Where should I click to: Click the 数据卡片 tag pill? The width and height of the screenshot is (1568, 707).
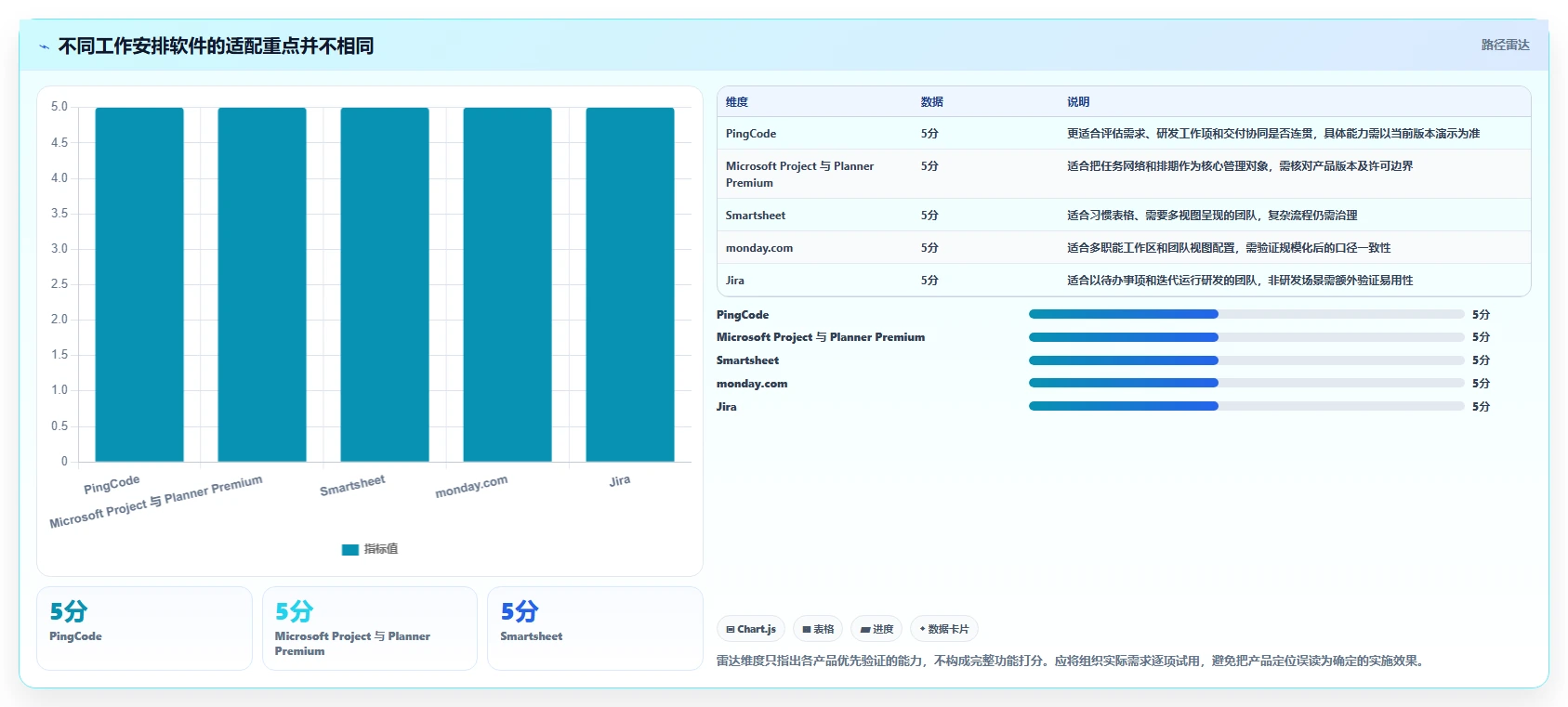(944, 629)
